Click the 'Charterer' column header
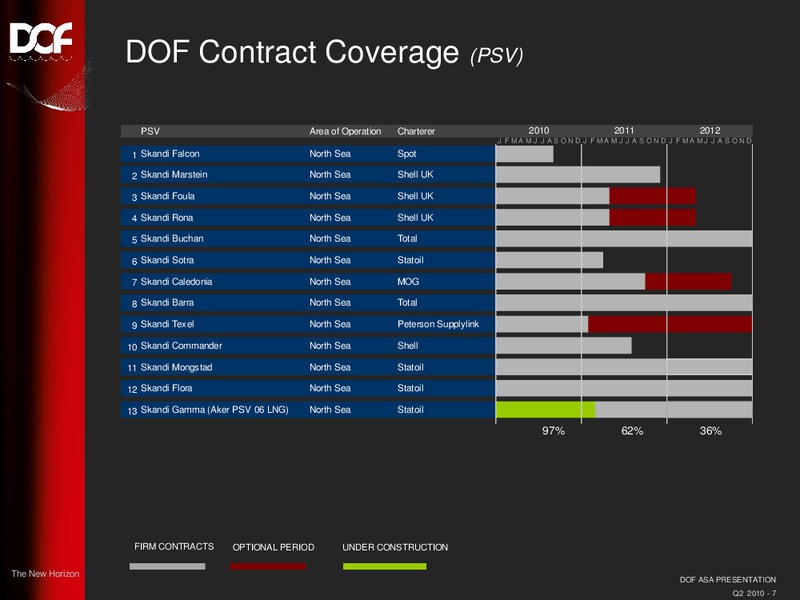 416,131
